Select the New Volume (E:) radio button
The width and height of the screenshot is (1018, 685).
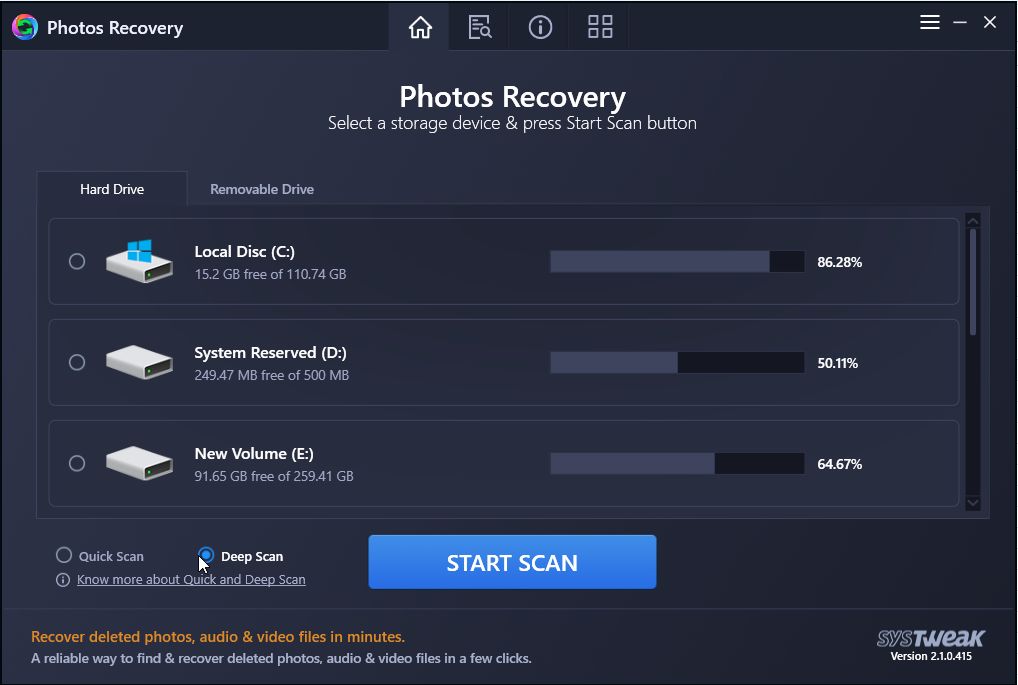click(77, 464)
